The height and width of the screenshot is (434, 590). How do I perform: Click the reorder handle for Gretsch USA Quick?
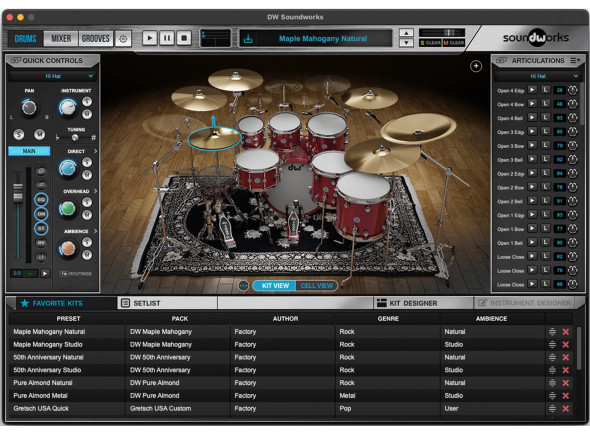pyautogui.click(x=552, y=408)
